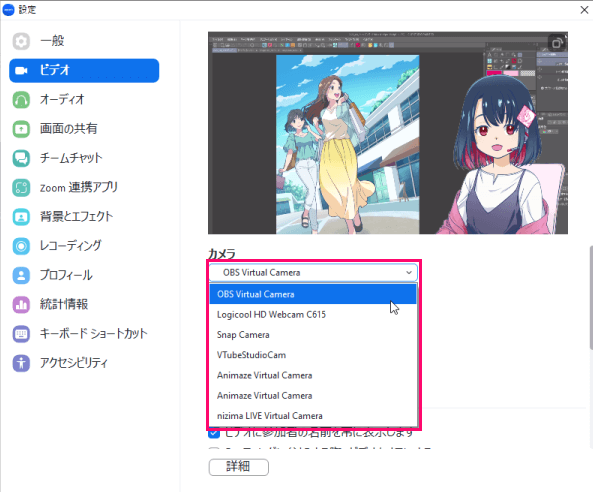
Task: Open Zoom 連携アプリ settings
Action: click(x=84, y=188)
